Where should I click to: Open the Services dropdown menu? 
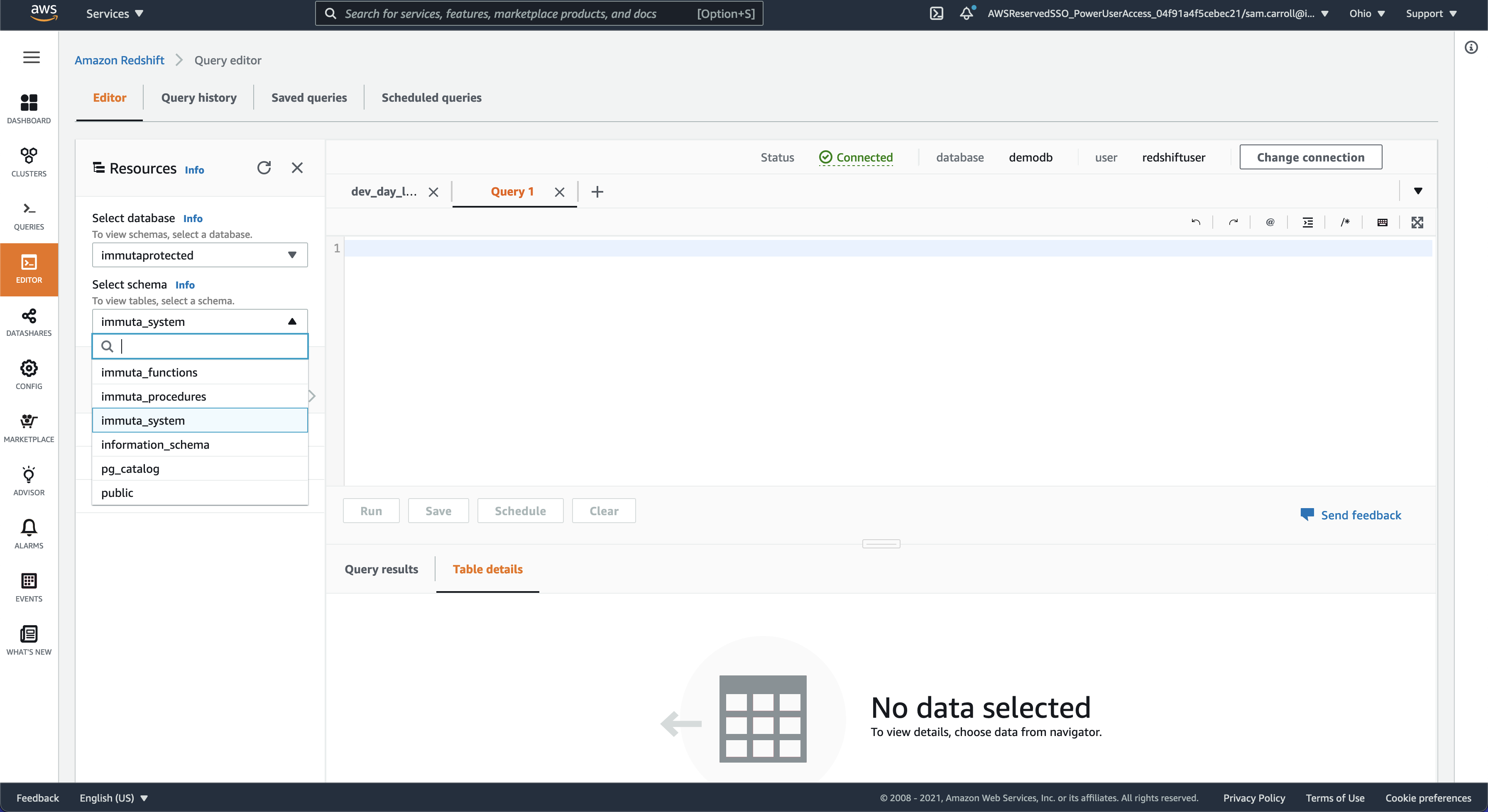[x=114, y=13]
